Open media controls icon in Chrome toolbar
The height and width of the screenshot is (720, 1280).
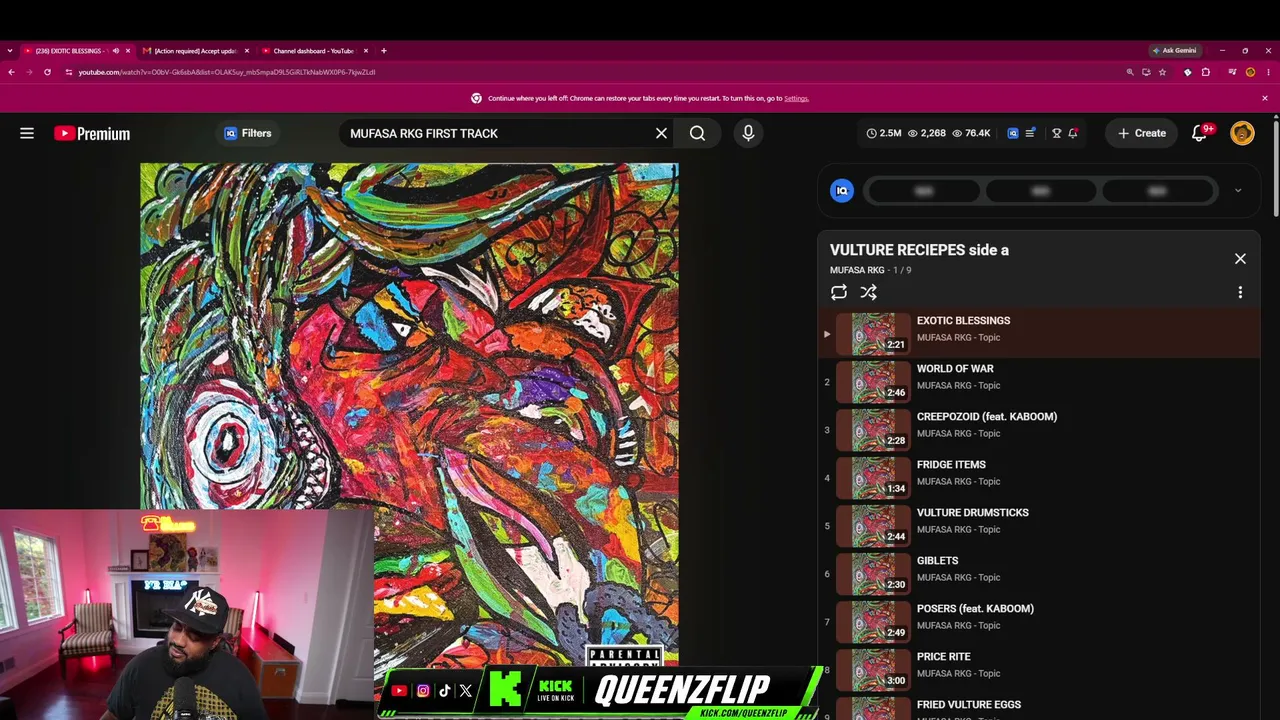coord(1232,72)
